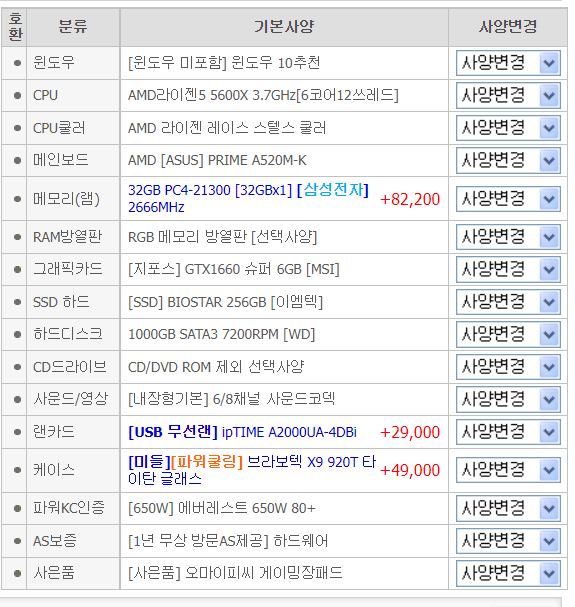Click the 브라보텍 X9 920T 타이탄 글래스 case text
Viewport: 575px width, 607px height.
[252, 470]
